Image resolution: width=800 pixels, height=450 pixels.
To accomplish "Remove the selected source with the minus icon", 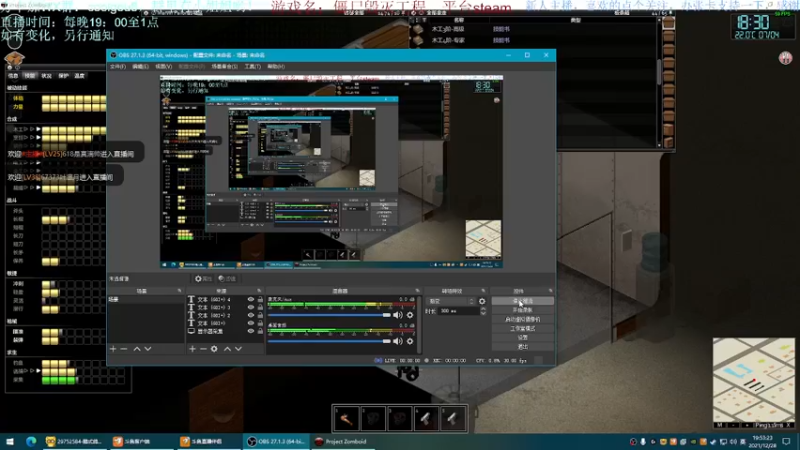I will pyautogui.click(x=203, y=349).
